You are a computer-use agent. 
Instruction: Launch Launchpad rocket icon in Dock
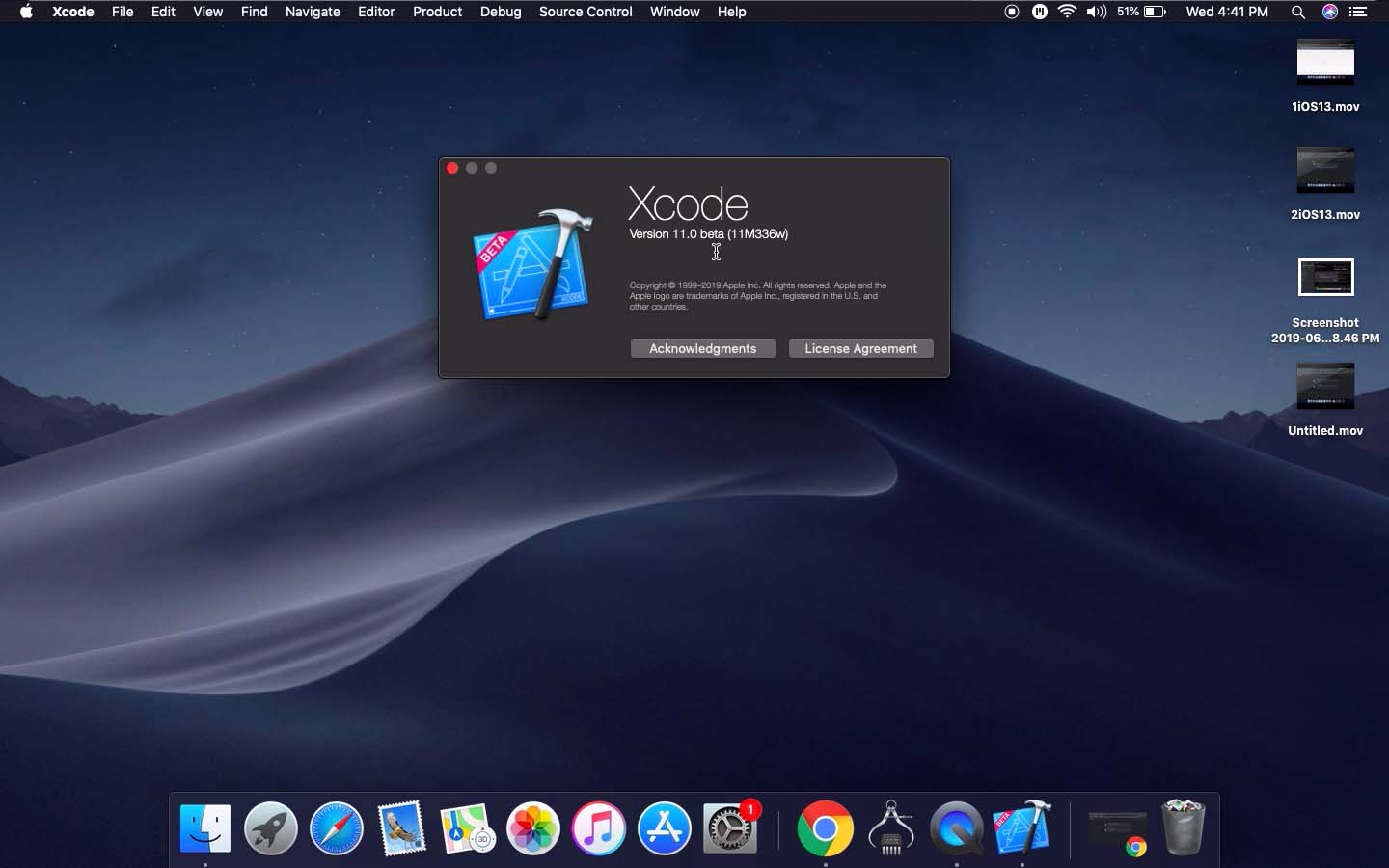(271, 828)
